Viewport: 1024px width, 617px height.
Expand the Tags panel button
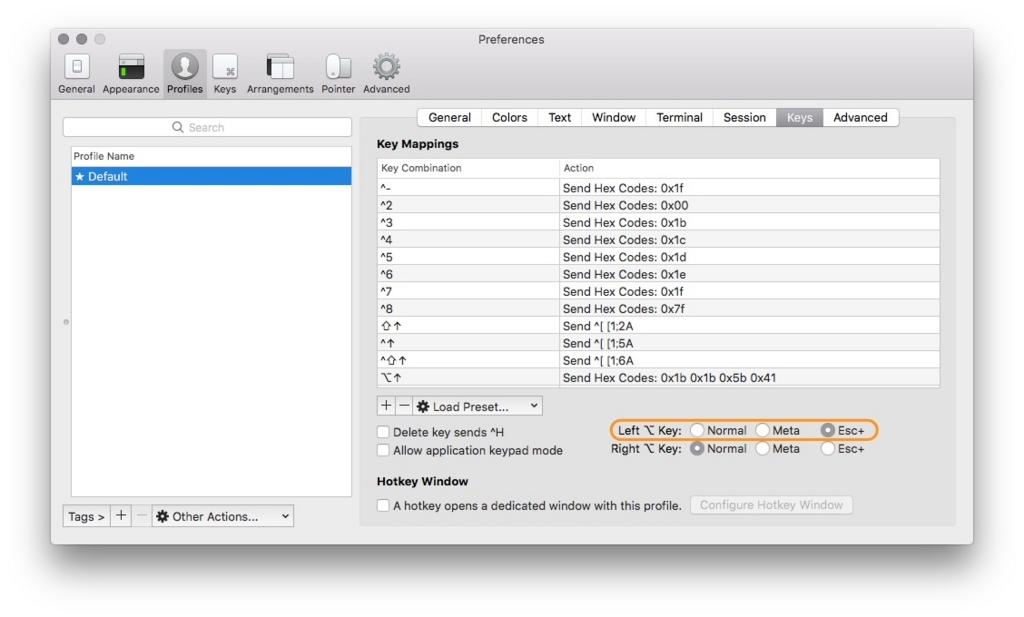pos(86,516)
